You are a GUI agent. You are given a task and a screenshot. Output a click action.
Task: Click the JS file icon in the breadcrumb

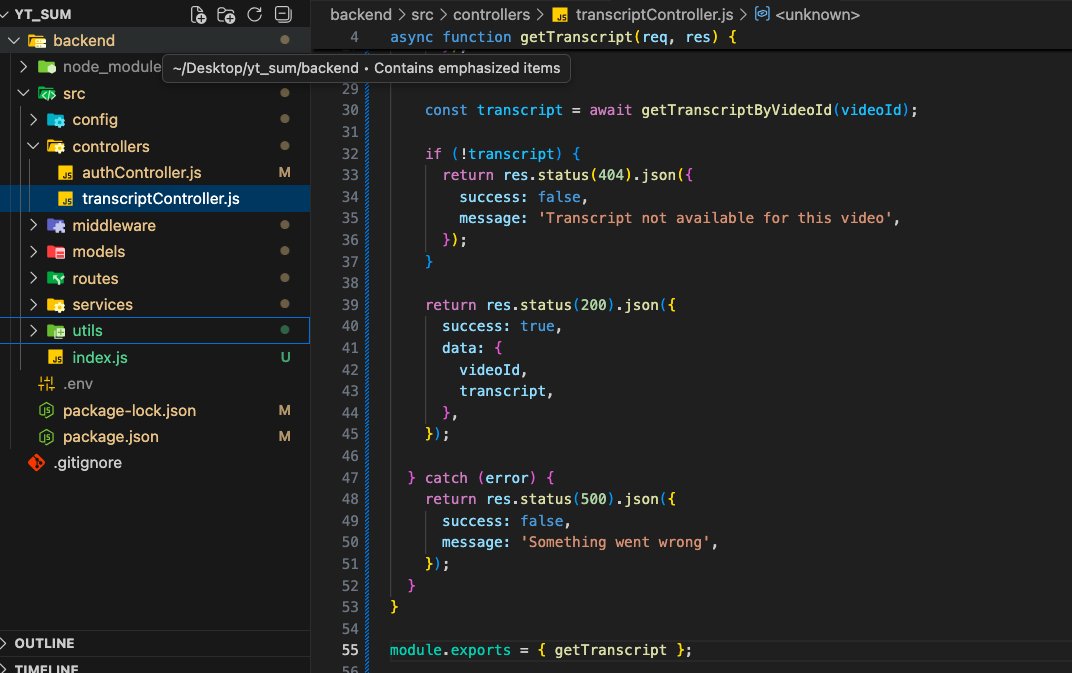[560, 15]
